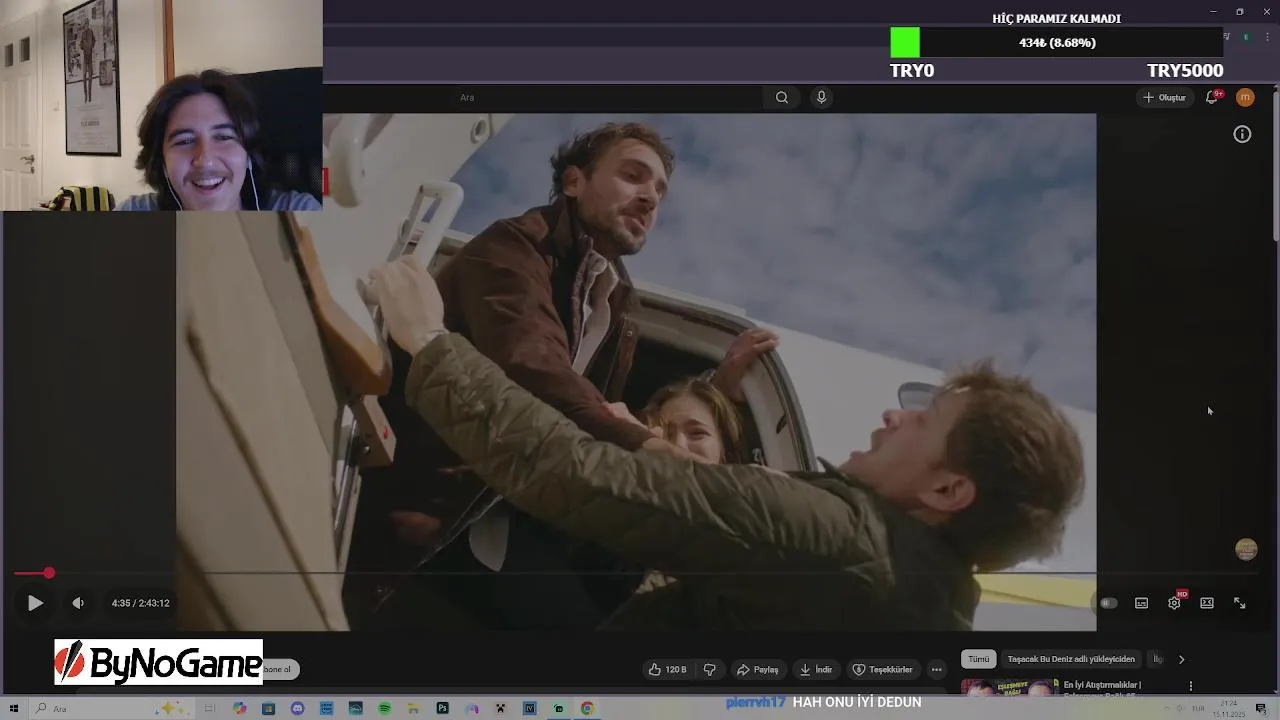Open more actions three-dot menu

(x=936, y=669)
